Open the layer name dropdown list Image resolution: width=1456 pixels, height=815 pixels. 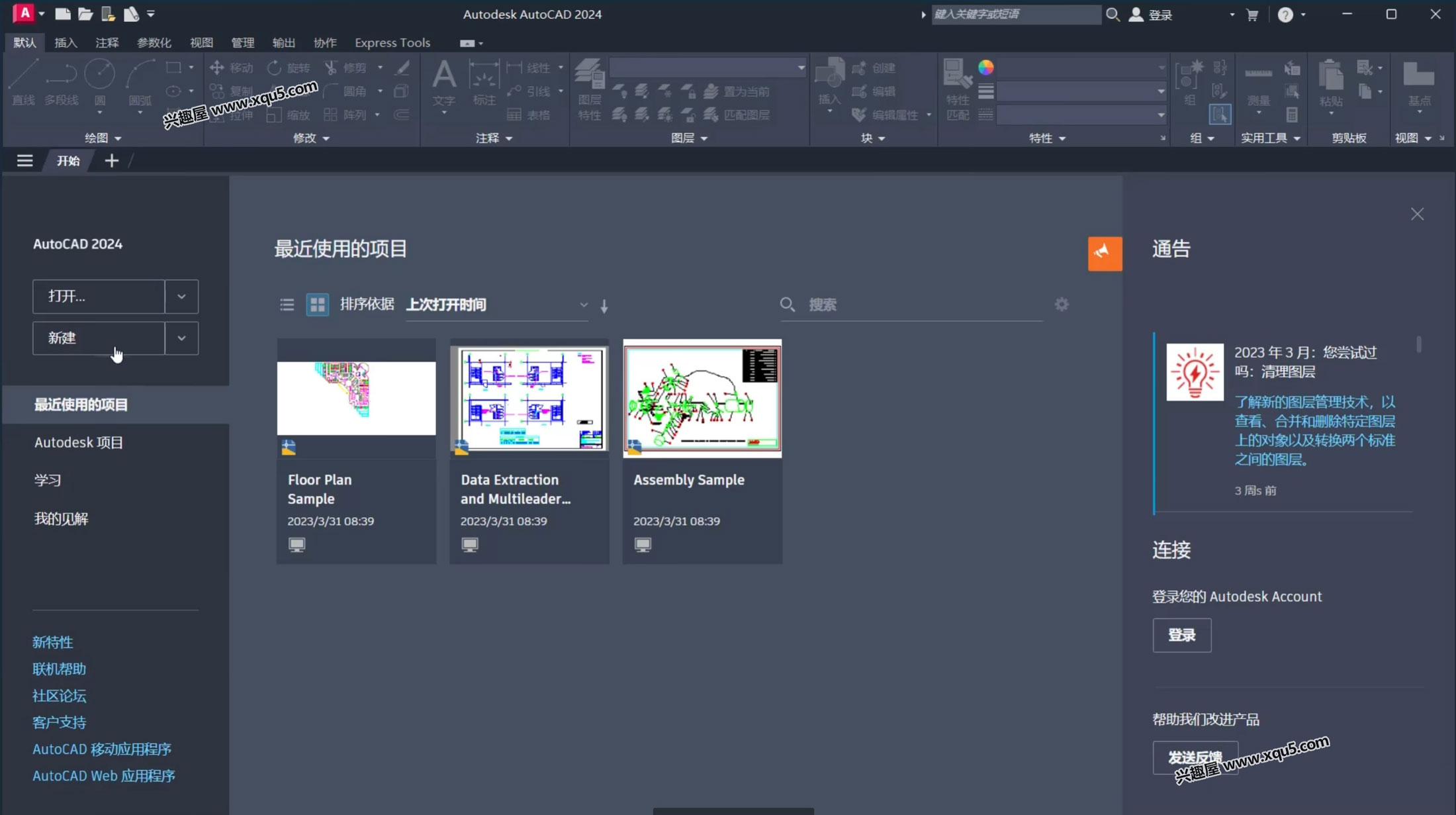pos(707,68)
